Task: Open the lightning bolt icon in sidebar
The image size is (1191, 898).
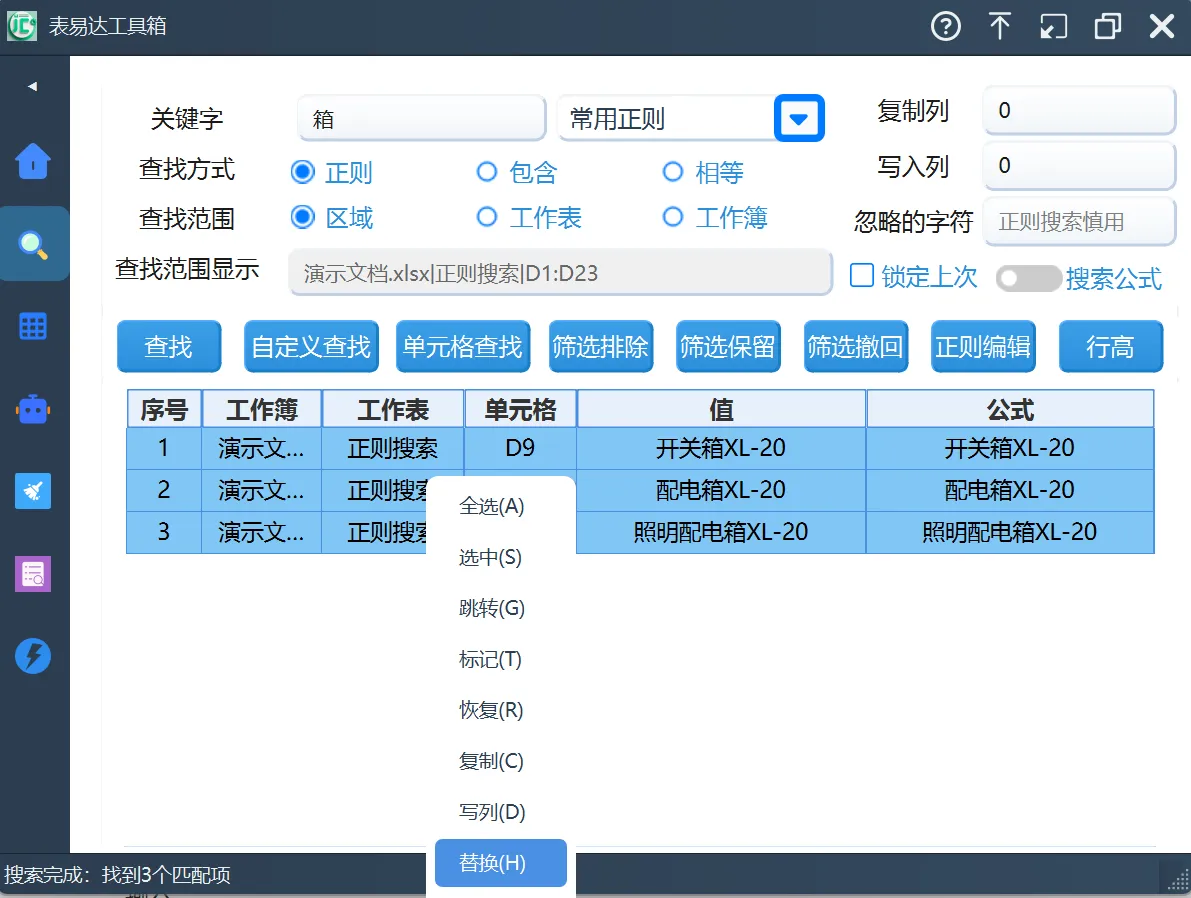Action: (x=33, y=656)
